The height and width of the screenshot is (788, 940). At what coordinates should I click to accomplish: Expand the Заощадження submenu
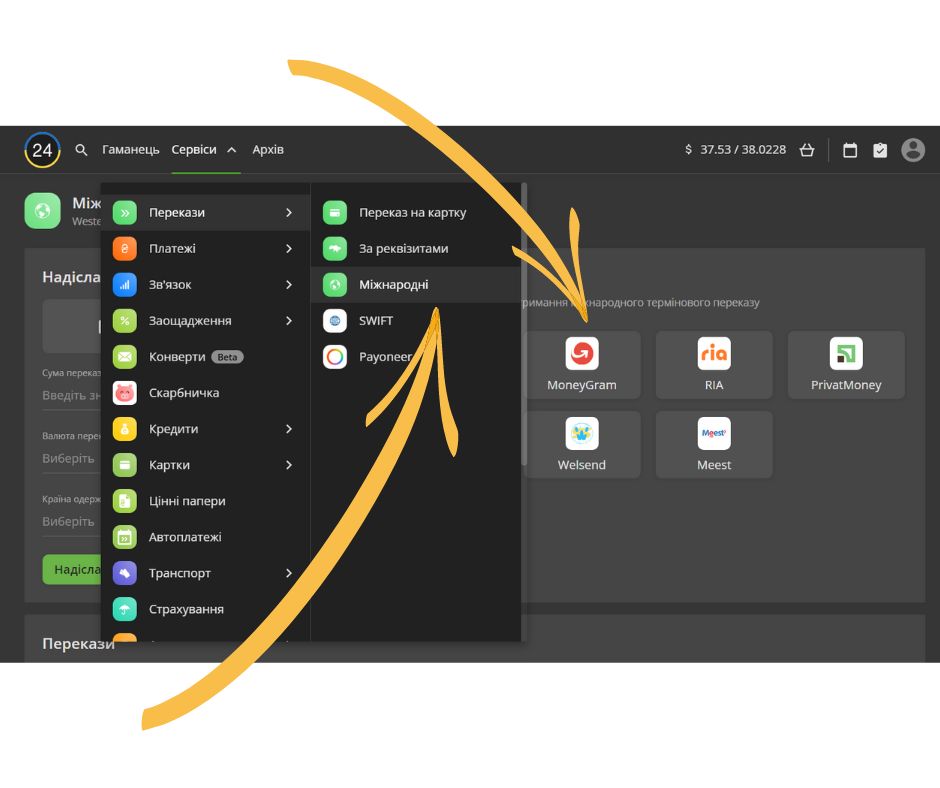click(205, 321)
